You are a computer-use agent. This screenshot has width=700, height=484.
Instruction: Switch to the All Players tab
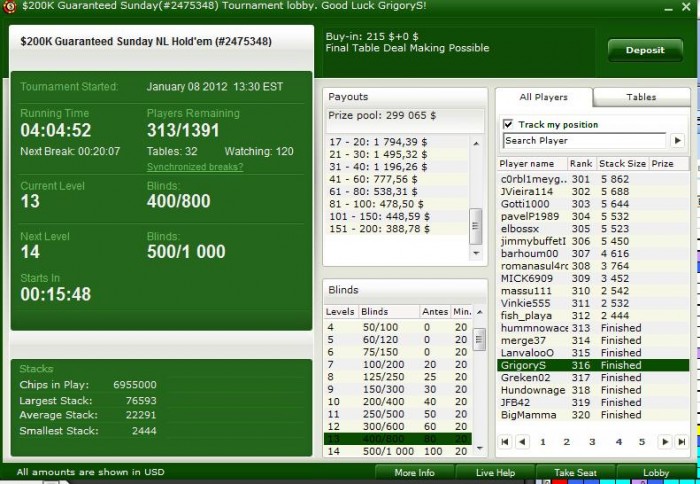coord(543,97)
